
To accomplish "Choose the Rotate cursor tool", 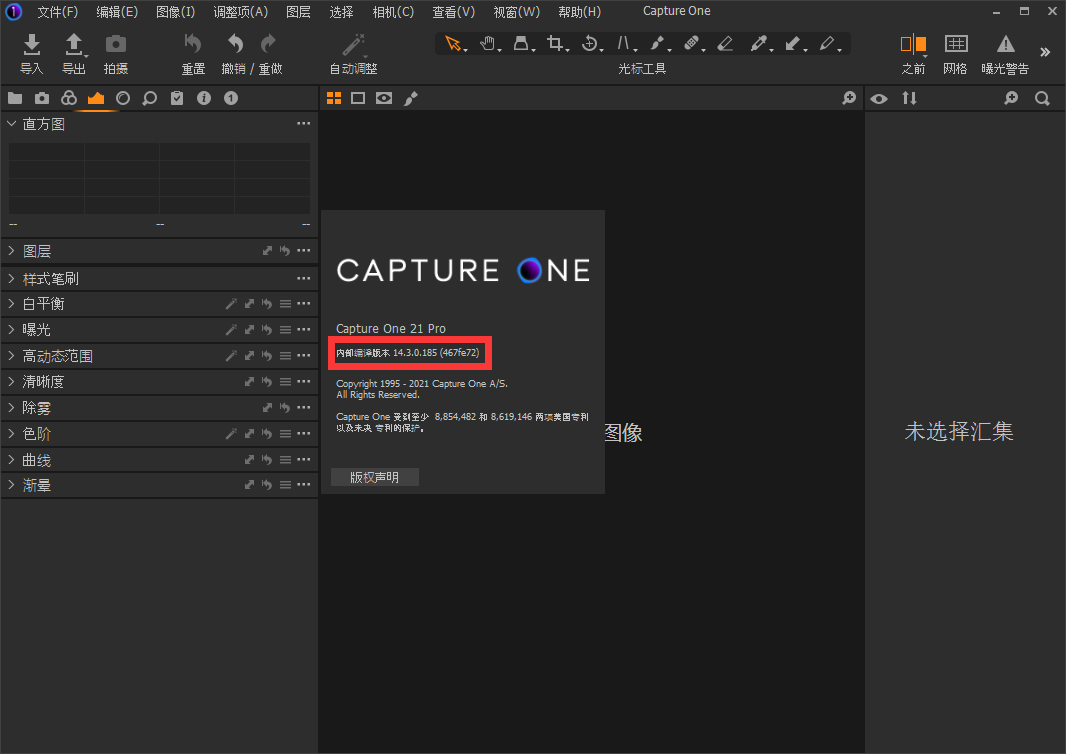I will tap(589, 44).
